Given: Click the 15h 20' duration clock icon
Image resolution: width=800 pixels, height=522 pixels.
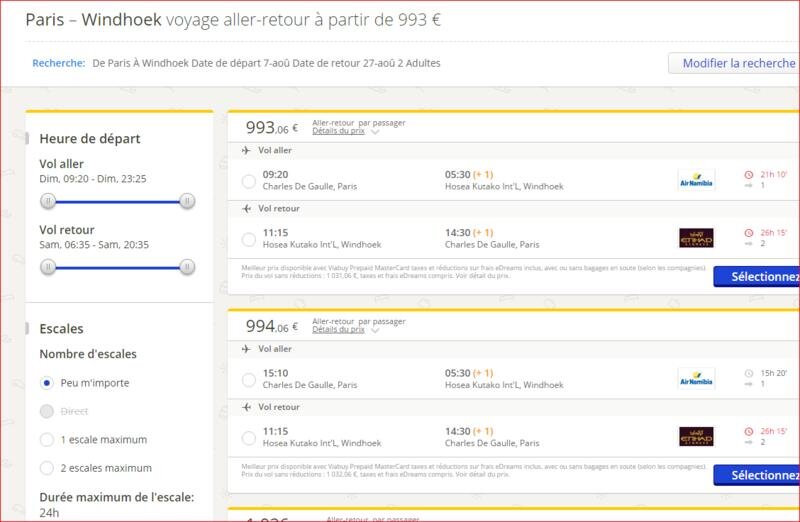Looking at the screenshot, I should [x=747, y=372].
